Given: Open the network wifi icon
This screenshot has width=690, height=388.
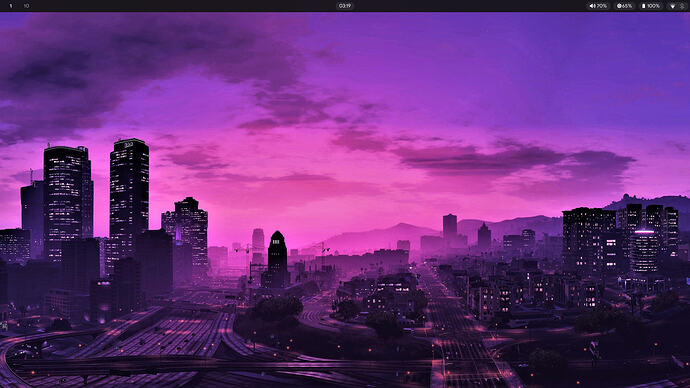Looking at the screenshot, I should point(672,6).
